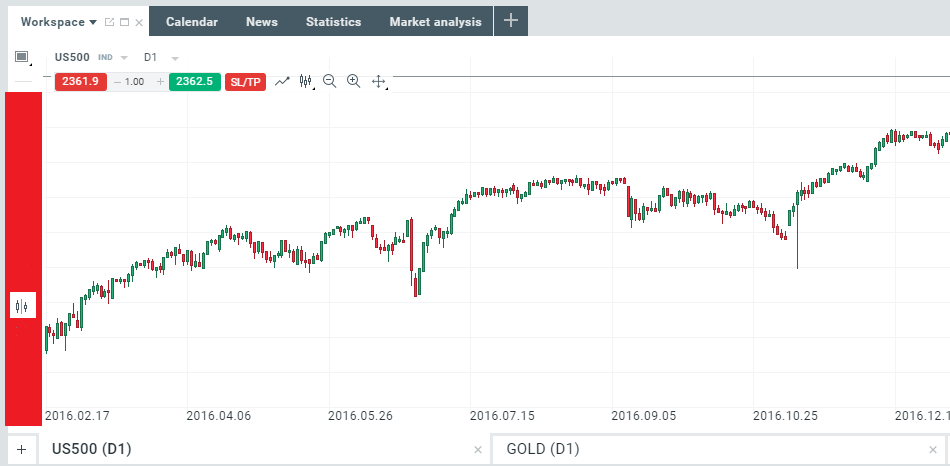Screen dimensions: 950x466
Task: Zoom in on the chart
Action: tap(354, 81)
